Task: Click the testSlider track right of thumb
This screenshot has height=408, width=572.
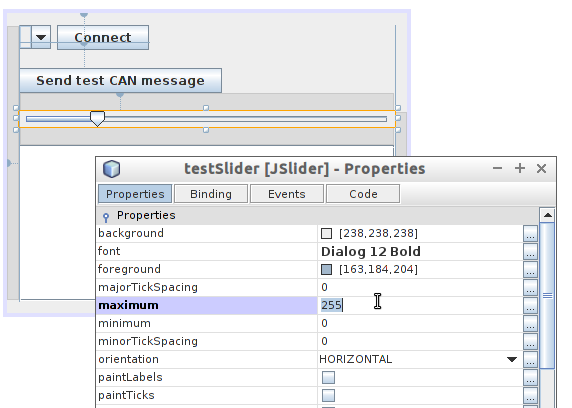Action: [246, 119]
